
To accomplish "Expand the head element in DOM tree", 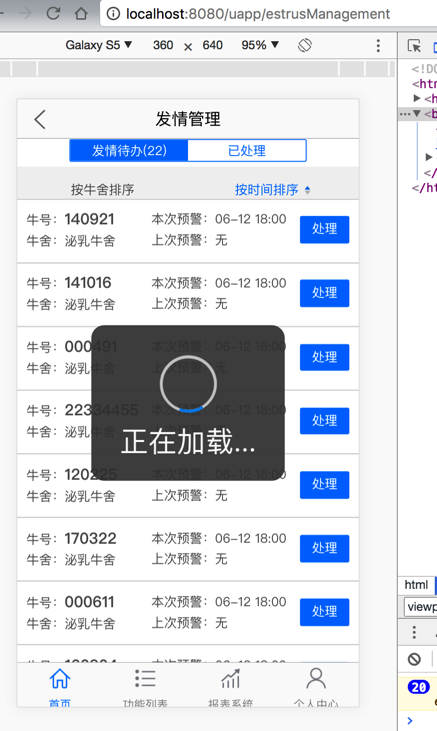I will [417, 98].
